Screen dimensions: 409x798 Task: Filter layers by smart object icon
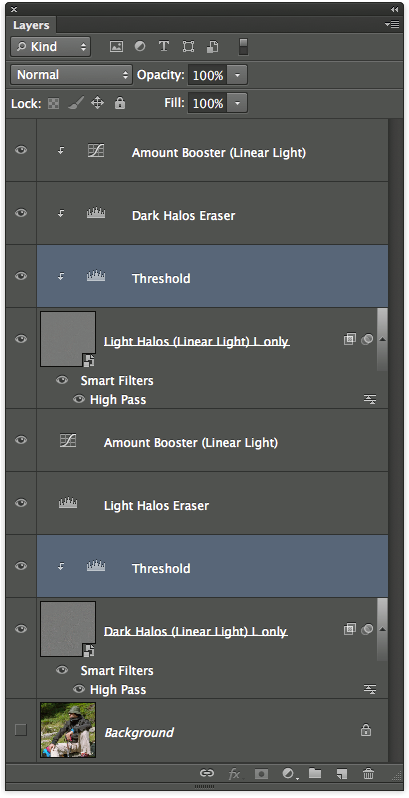pos(213,47)
